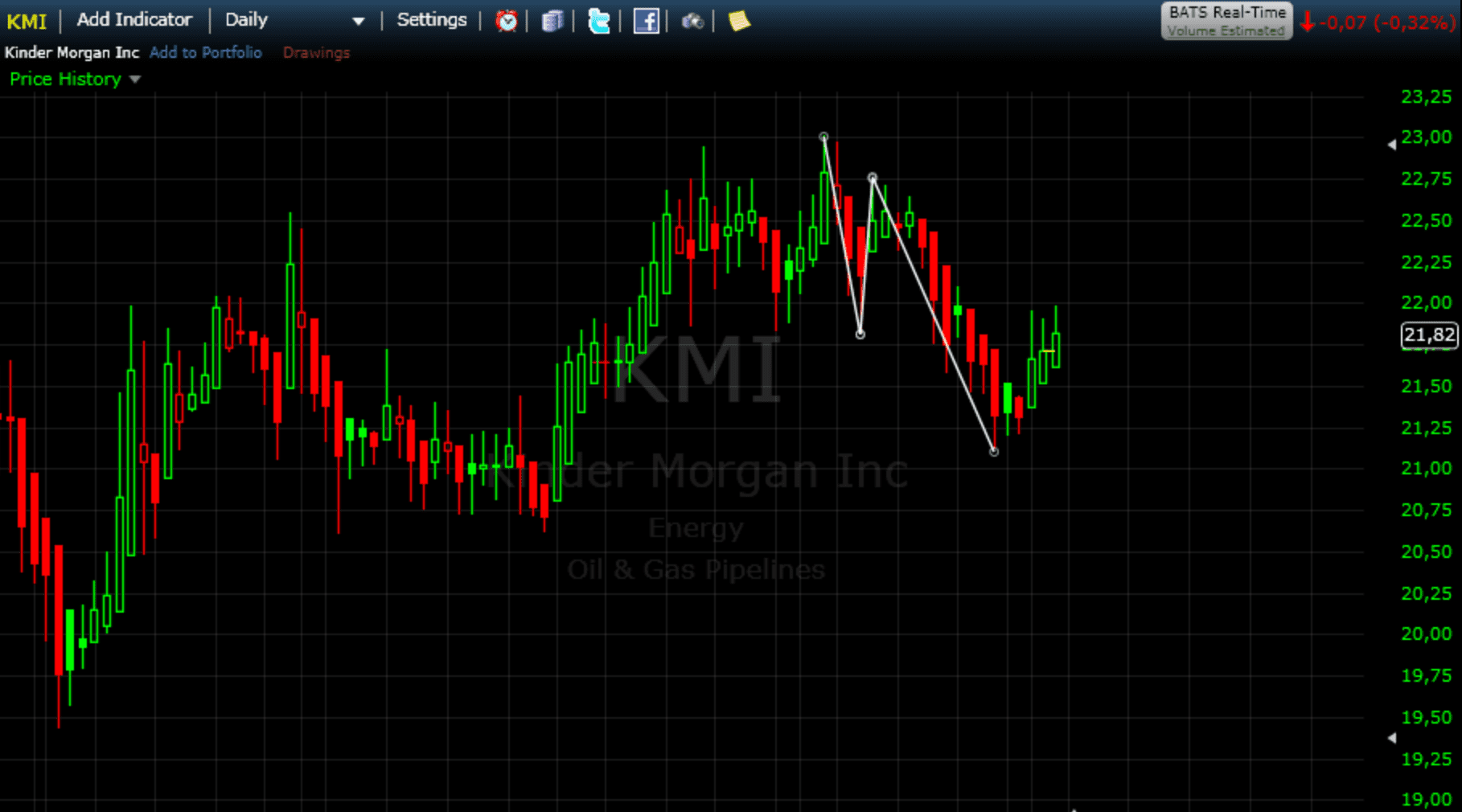Image resolution: width=1462 pixels, height=812 pixels.
Task: Click the Kinder Morgan Inc company name
Action: [x=72, y=52]
